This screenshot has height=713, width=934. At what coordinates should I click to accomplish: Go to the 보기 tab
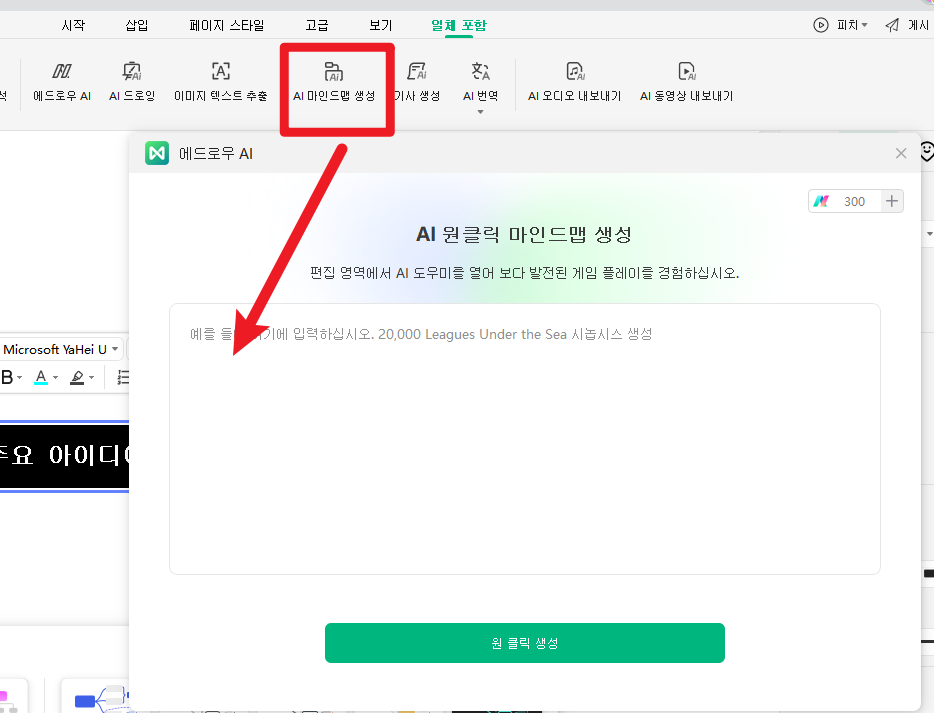380,25
